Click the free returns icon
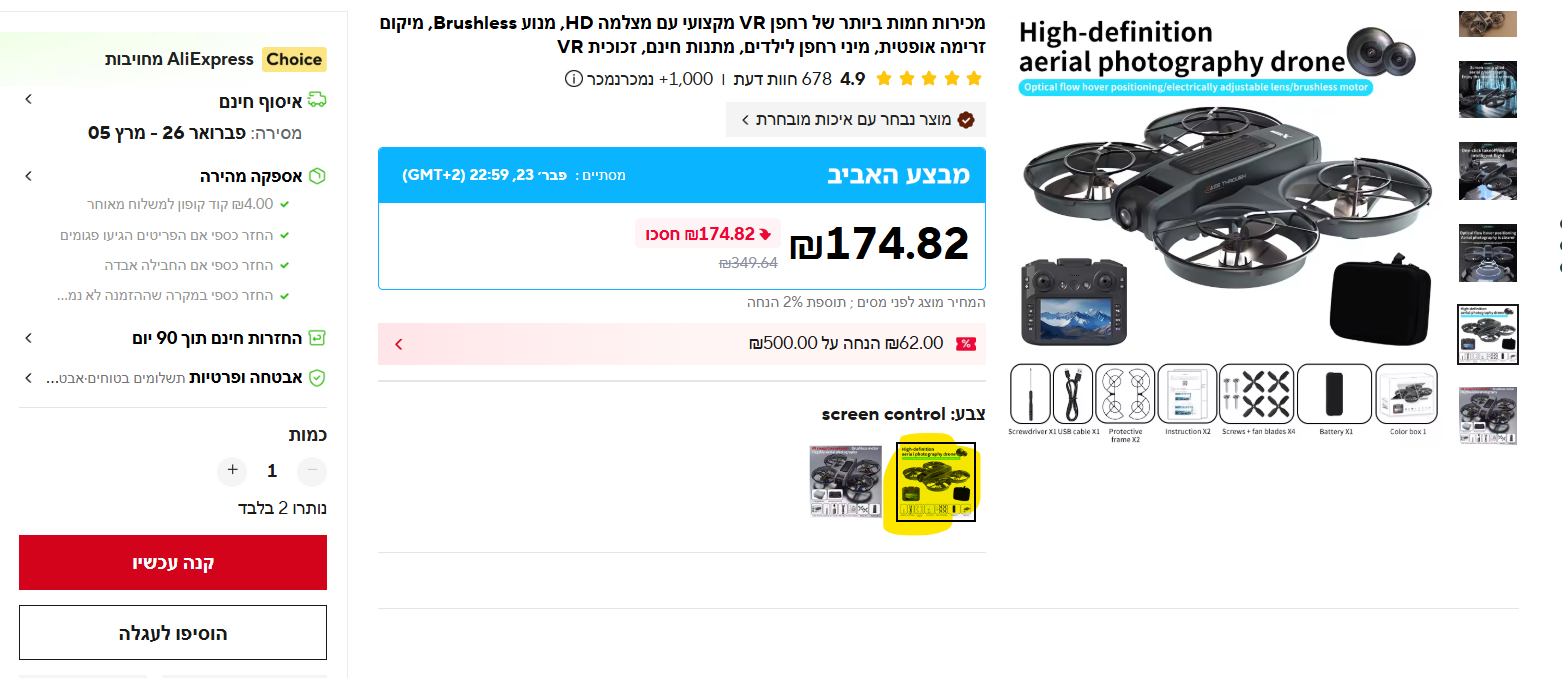 318,339
